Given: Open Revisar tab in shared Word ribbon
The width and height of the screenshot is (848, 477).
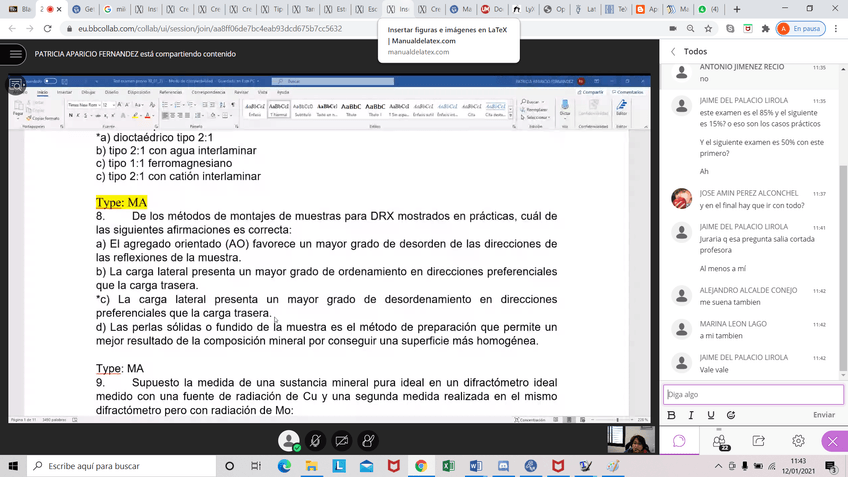Looking at the screenshot, I should coord(241,92).
